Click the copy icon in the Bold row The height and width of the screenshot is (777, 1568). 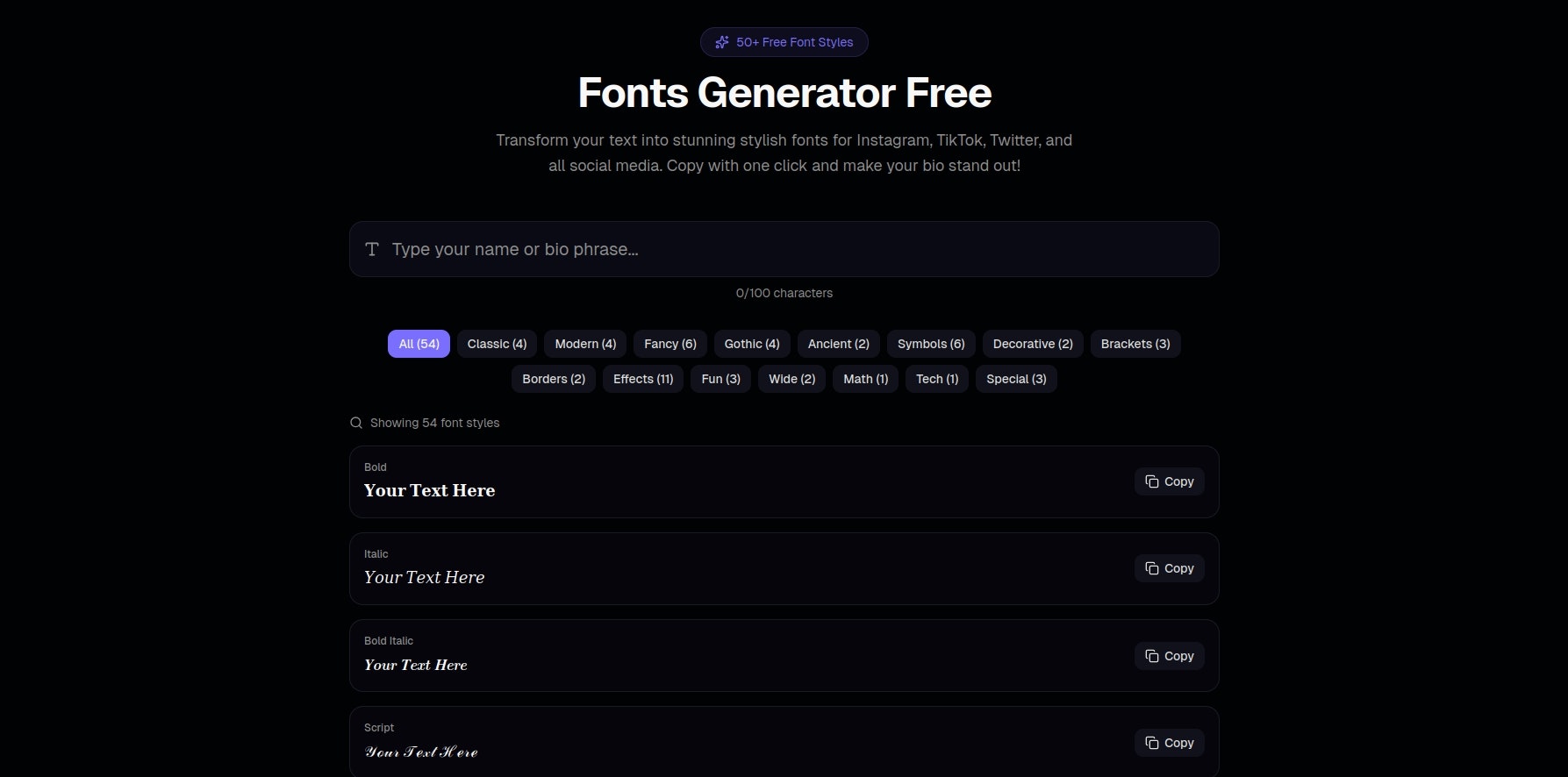(1152, 481)
